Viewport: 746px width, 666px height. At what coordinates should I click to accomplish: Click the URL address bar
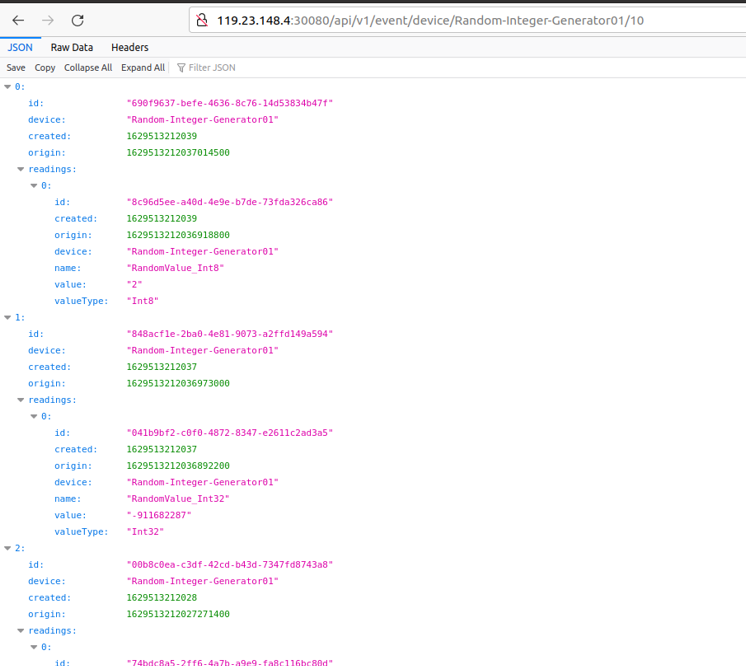467,20
